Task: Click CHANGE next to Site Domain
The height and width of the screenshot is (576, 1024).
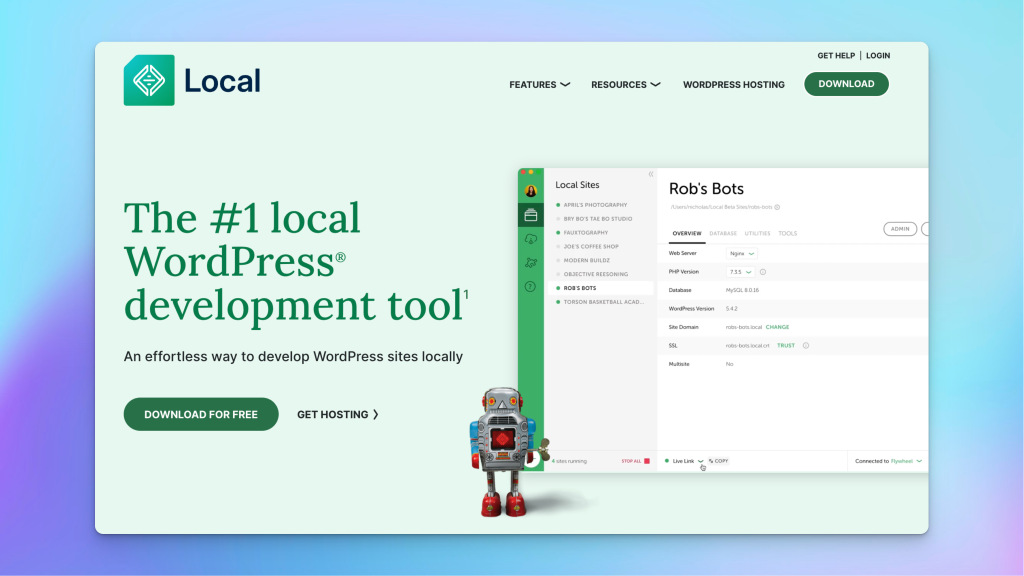Action: click(777, 327)
